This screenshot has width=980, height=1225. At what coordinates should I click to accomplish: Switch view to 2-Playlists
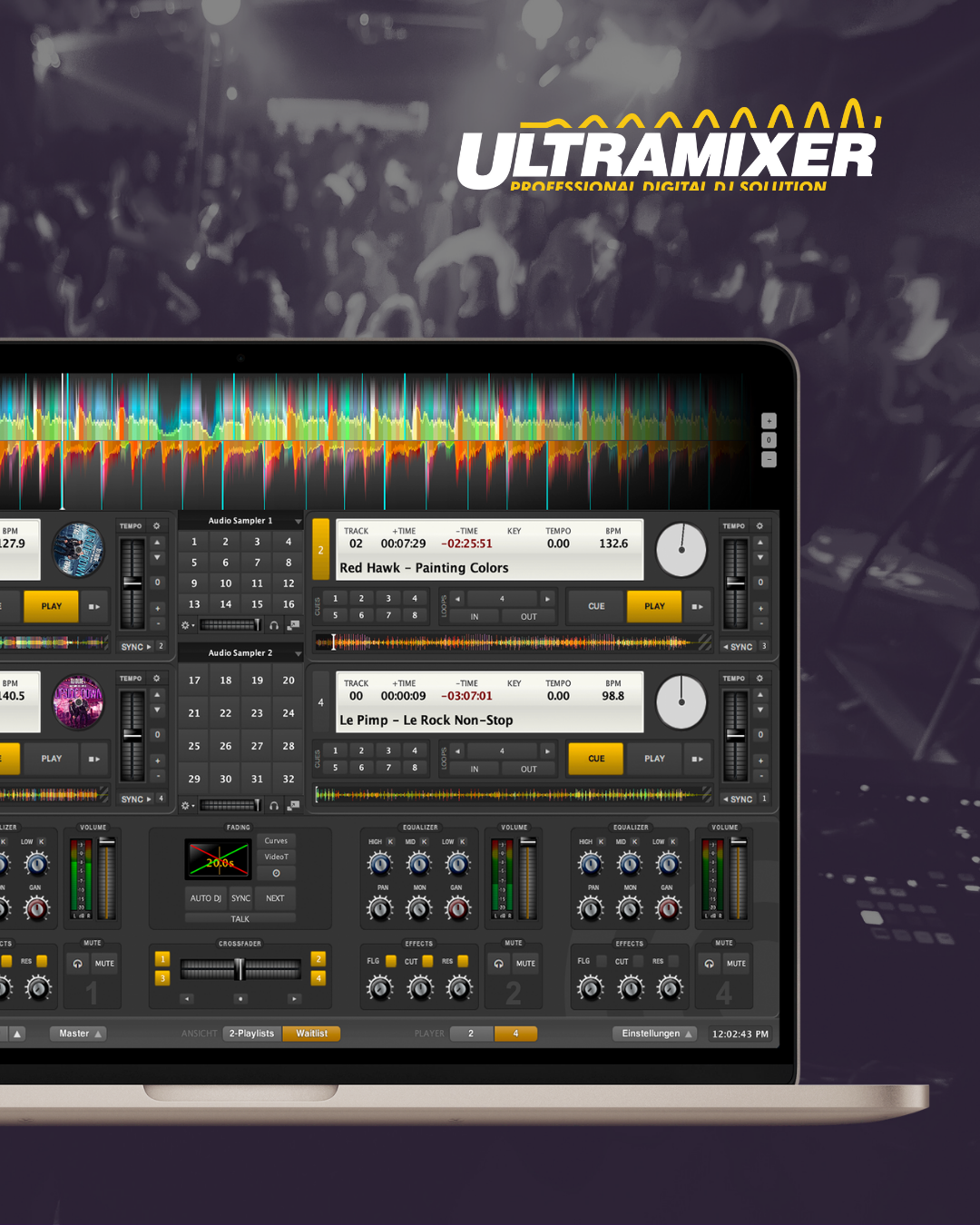point(251,1034)
